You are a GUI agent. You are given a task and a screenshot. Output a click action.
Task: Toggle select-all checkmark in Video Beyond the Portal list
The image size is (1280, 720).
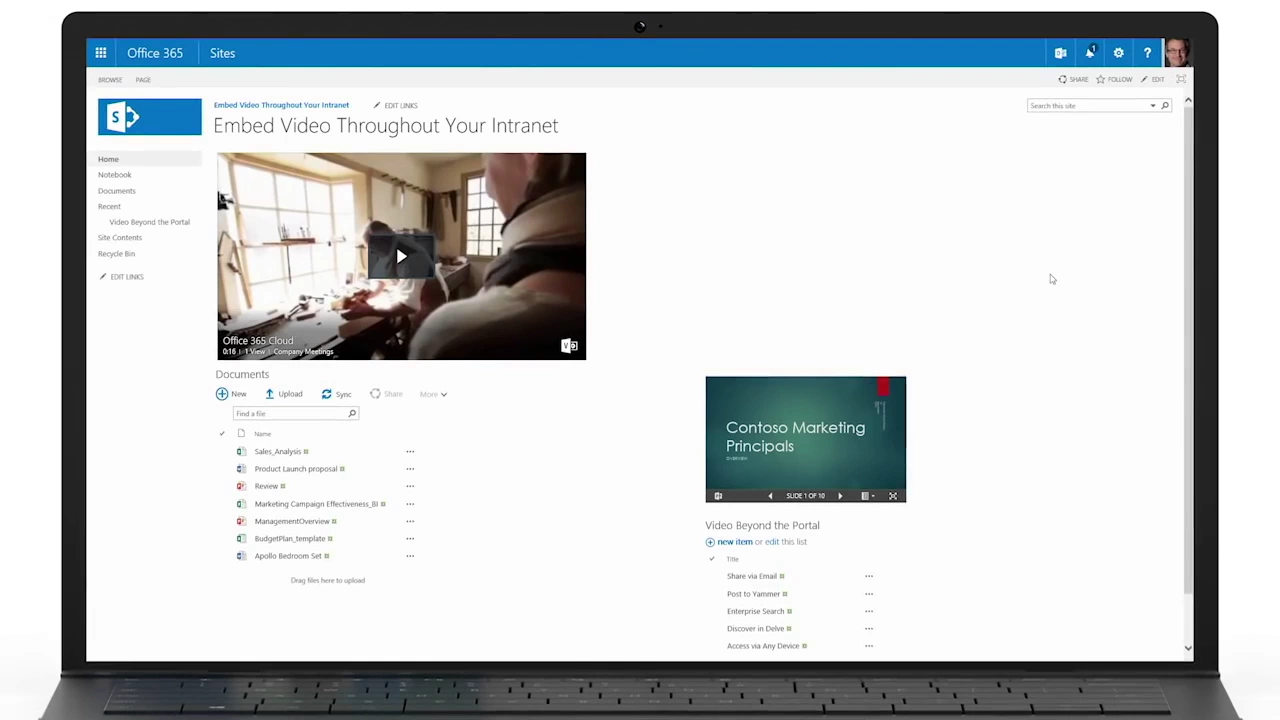712,559
